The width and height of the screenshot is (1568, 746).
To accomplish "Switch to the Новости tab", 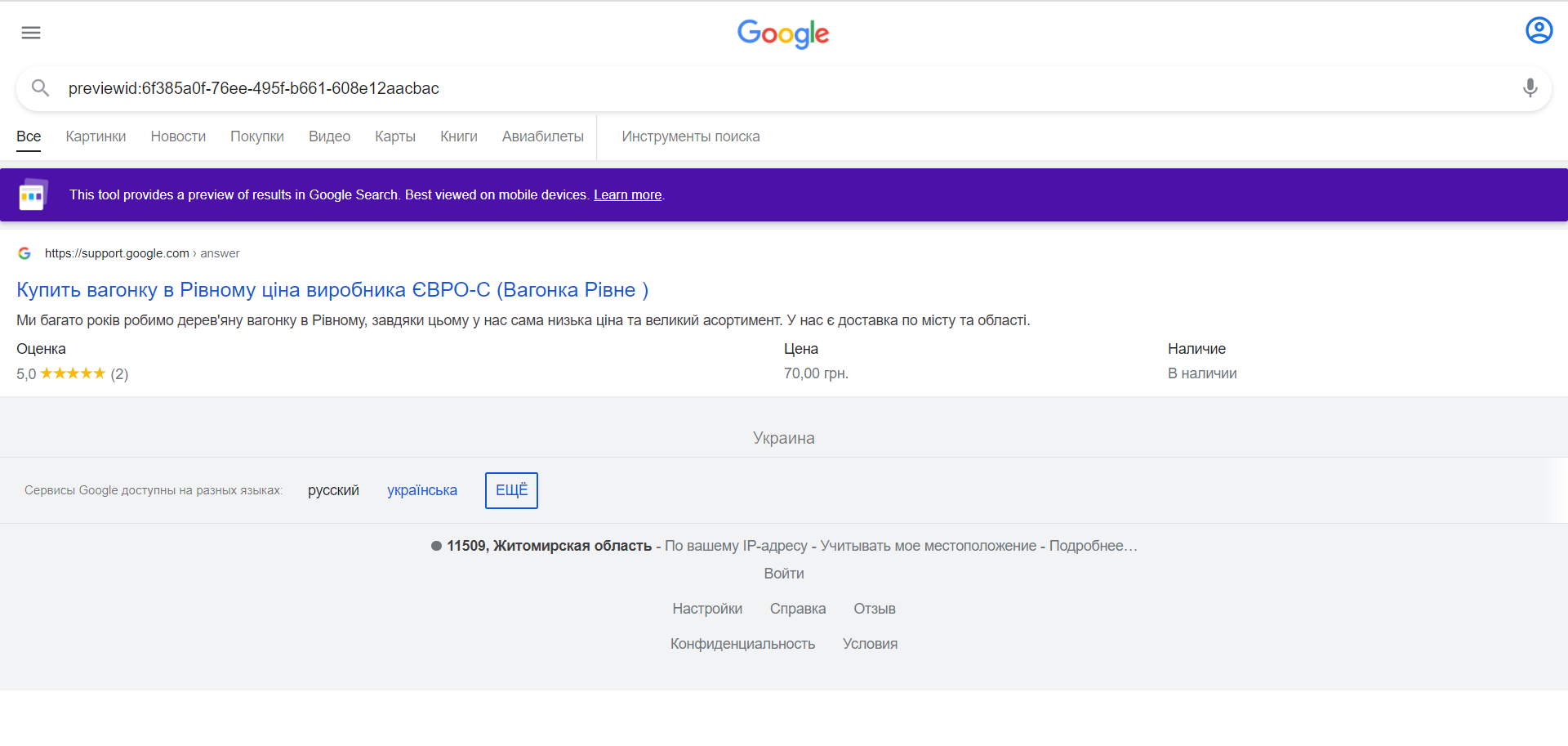I will (x=178, y=136).
